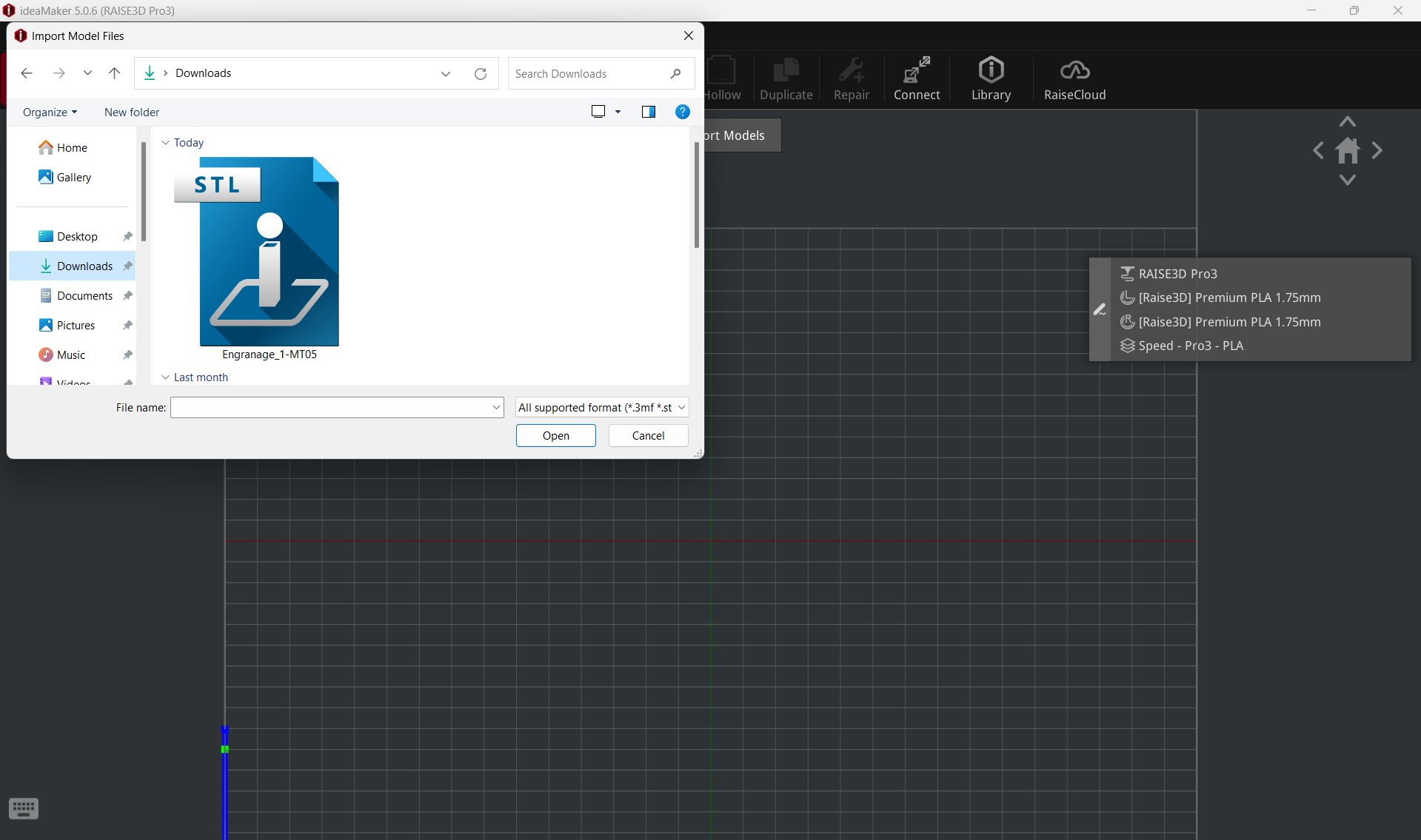Select the Engranage_1-MT05 STL file
The width and height of the screenshot is (1421, 840).
tap(257, 259)
